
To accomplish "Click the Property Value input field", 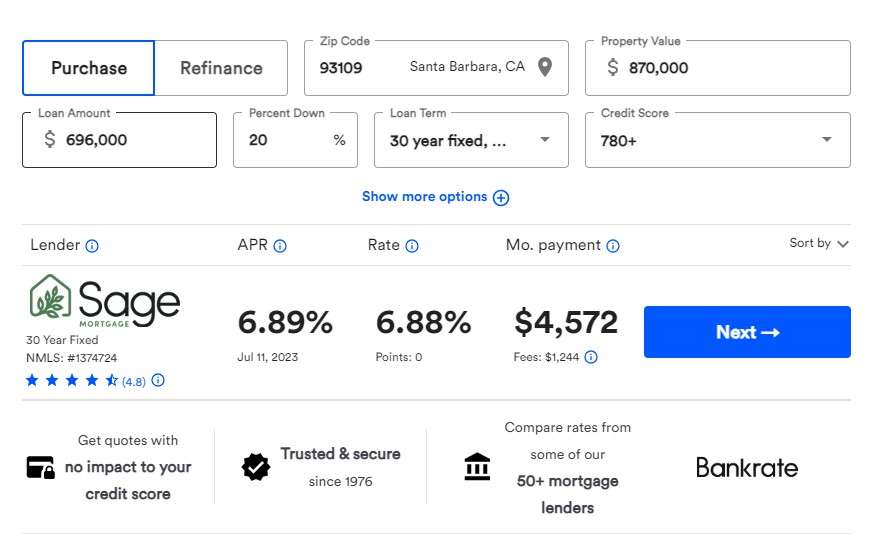I will (718, 68).
